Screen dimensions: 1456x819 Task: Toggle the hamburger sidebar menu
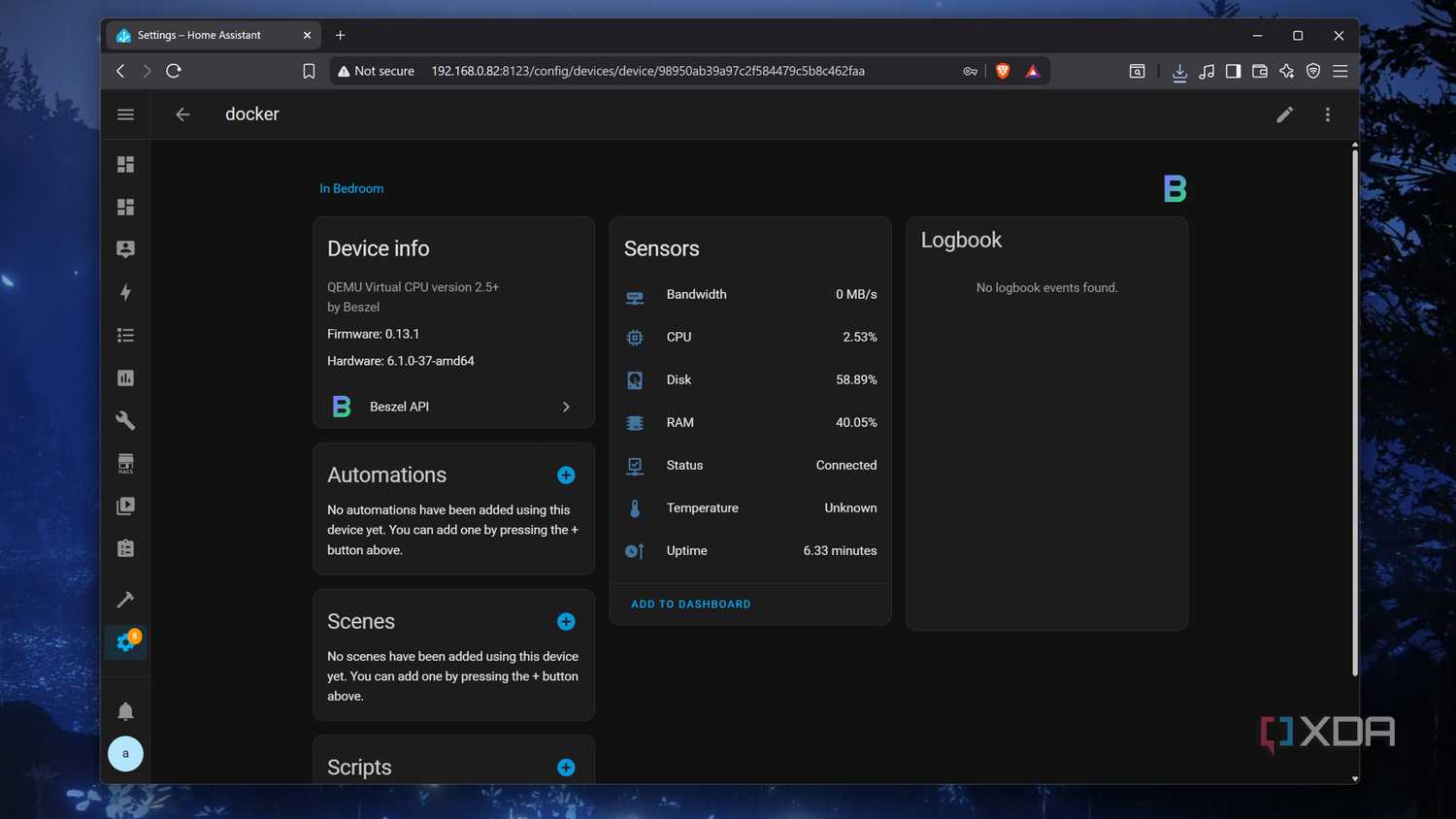(x=125, y=115)
